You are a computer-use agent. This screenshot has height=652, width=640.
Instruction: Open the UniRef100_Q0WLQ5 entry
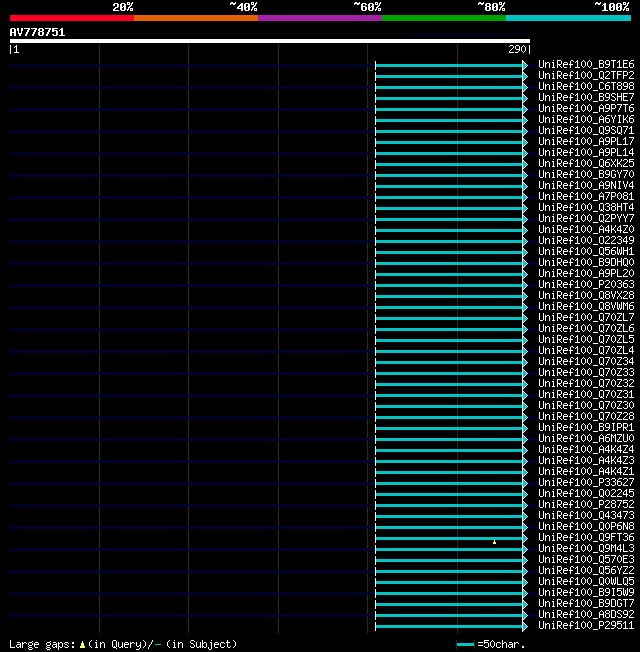pos(586,582)
